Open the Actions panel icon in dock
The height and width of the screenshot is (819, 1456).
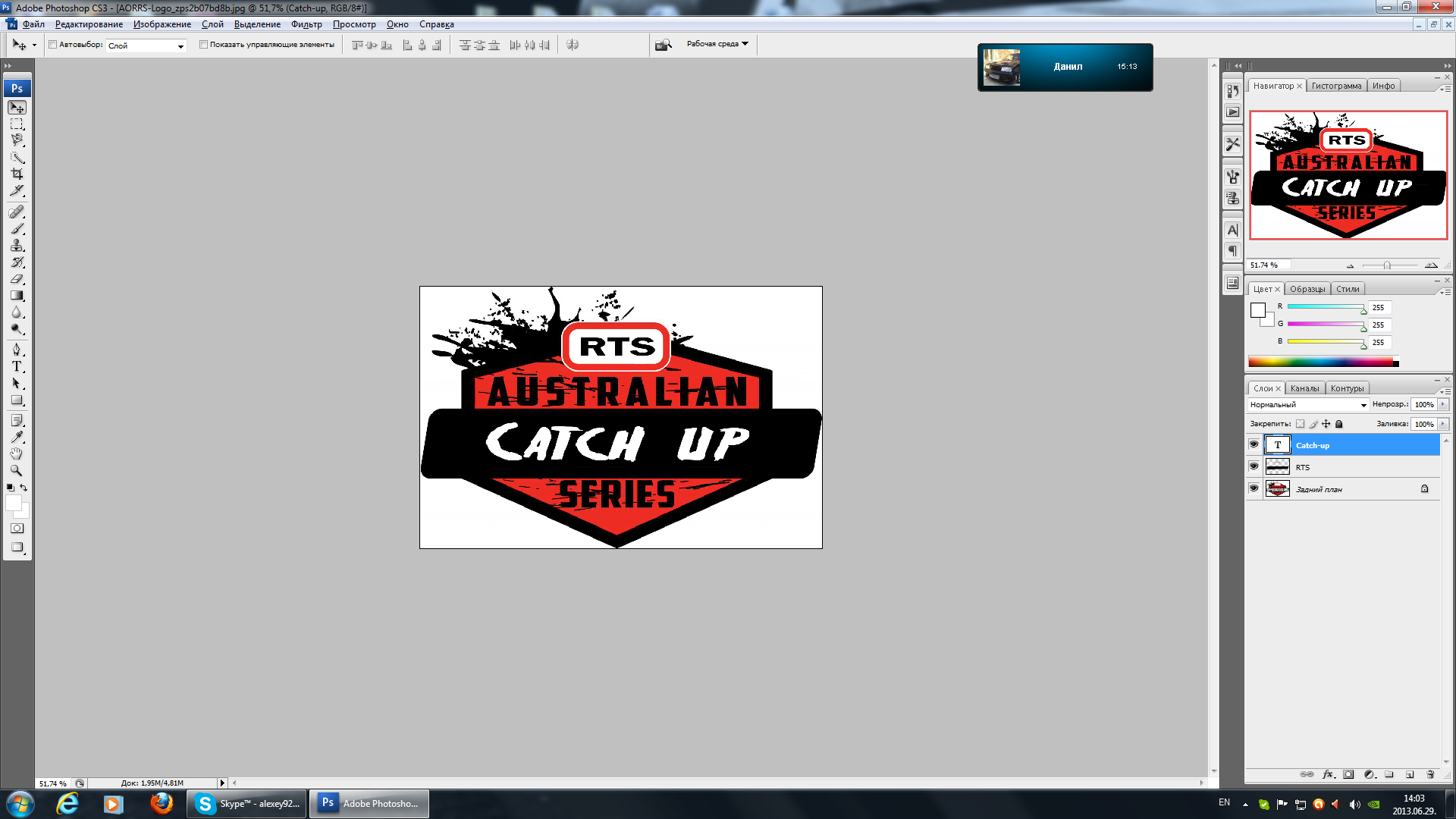(1233, 112)
